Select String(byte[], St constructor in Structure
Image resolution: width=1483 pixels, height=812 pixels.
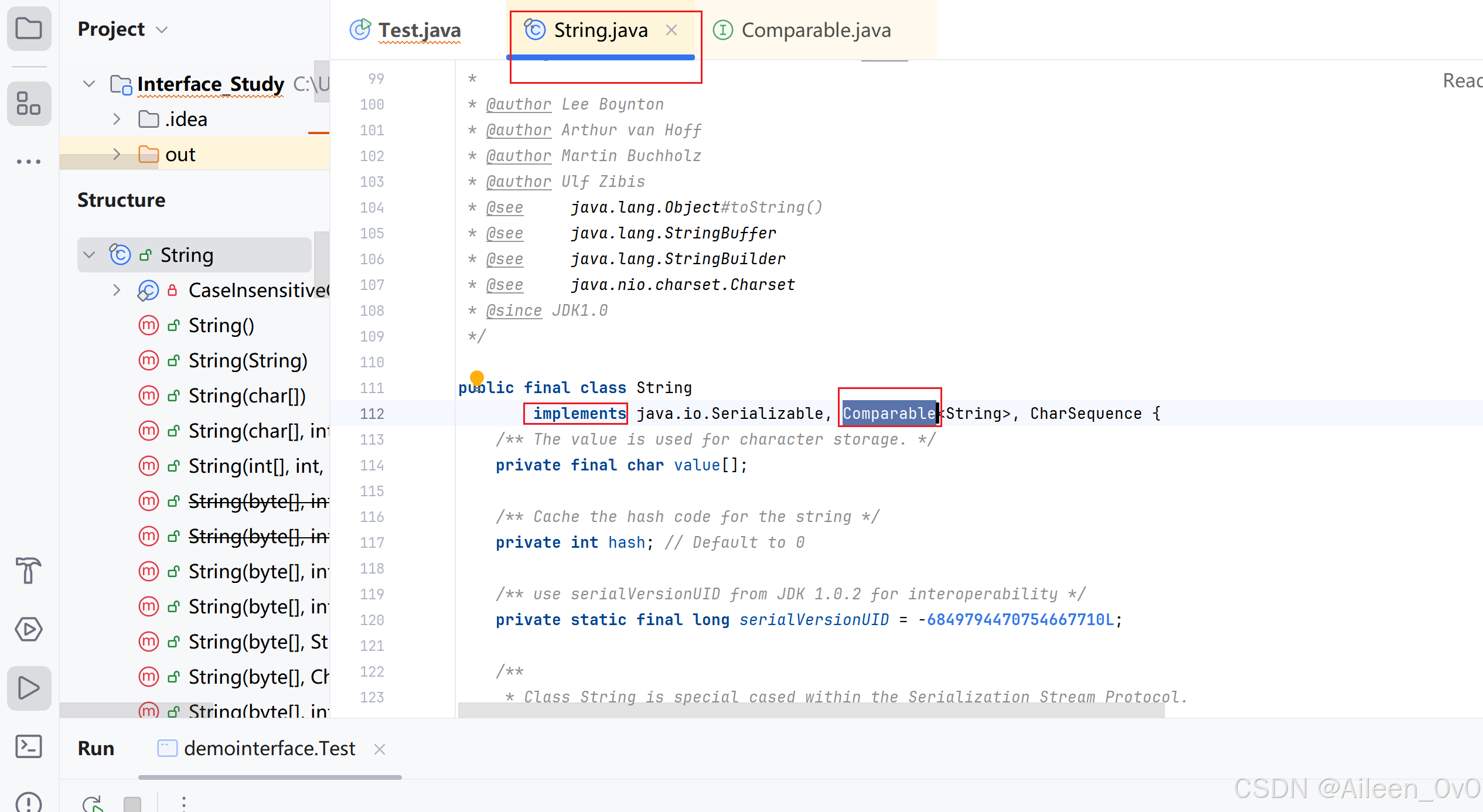[258, 642]
